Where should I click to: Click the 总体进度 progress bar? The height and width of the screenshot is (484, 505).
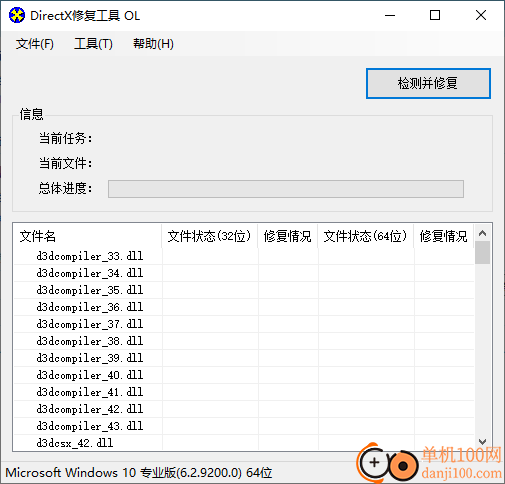click(286, 189)
